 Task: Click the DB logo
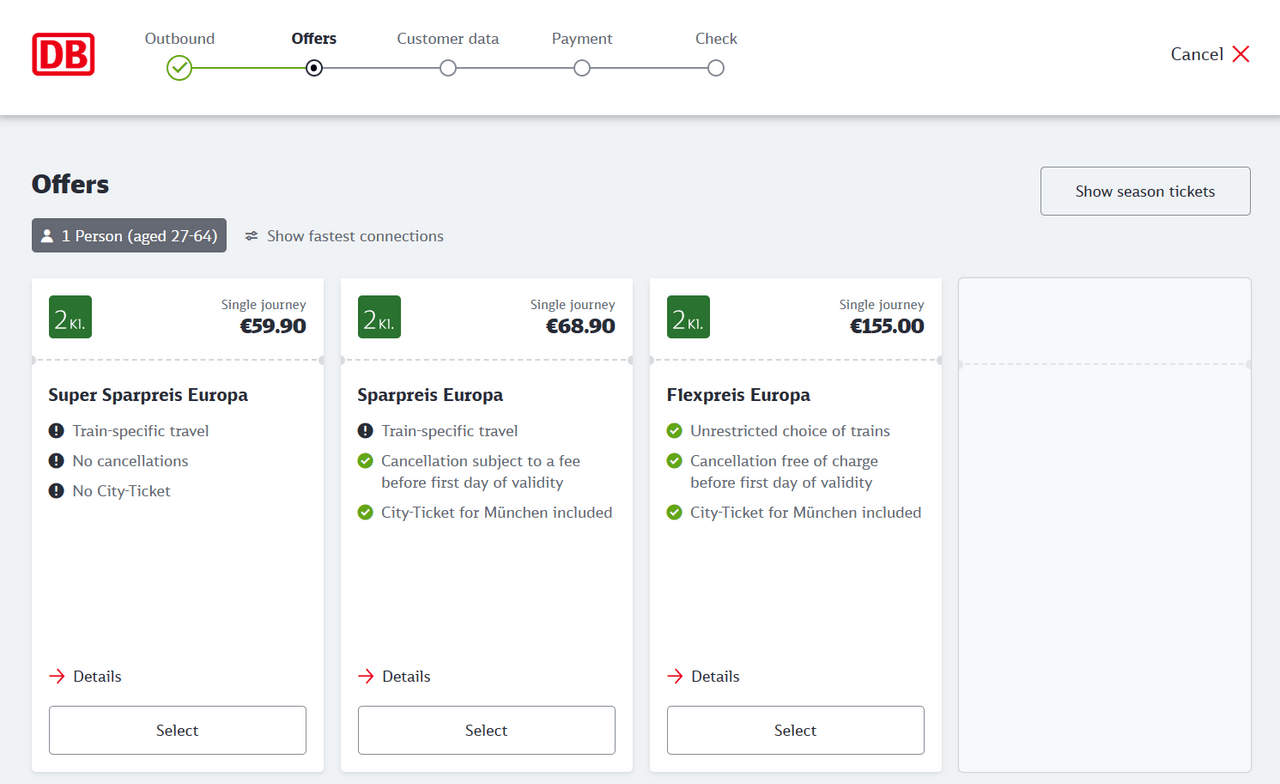click(63, 54)
